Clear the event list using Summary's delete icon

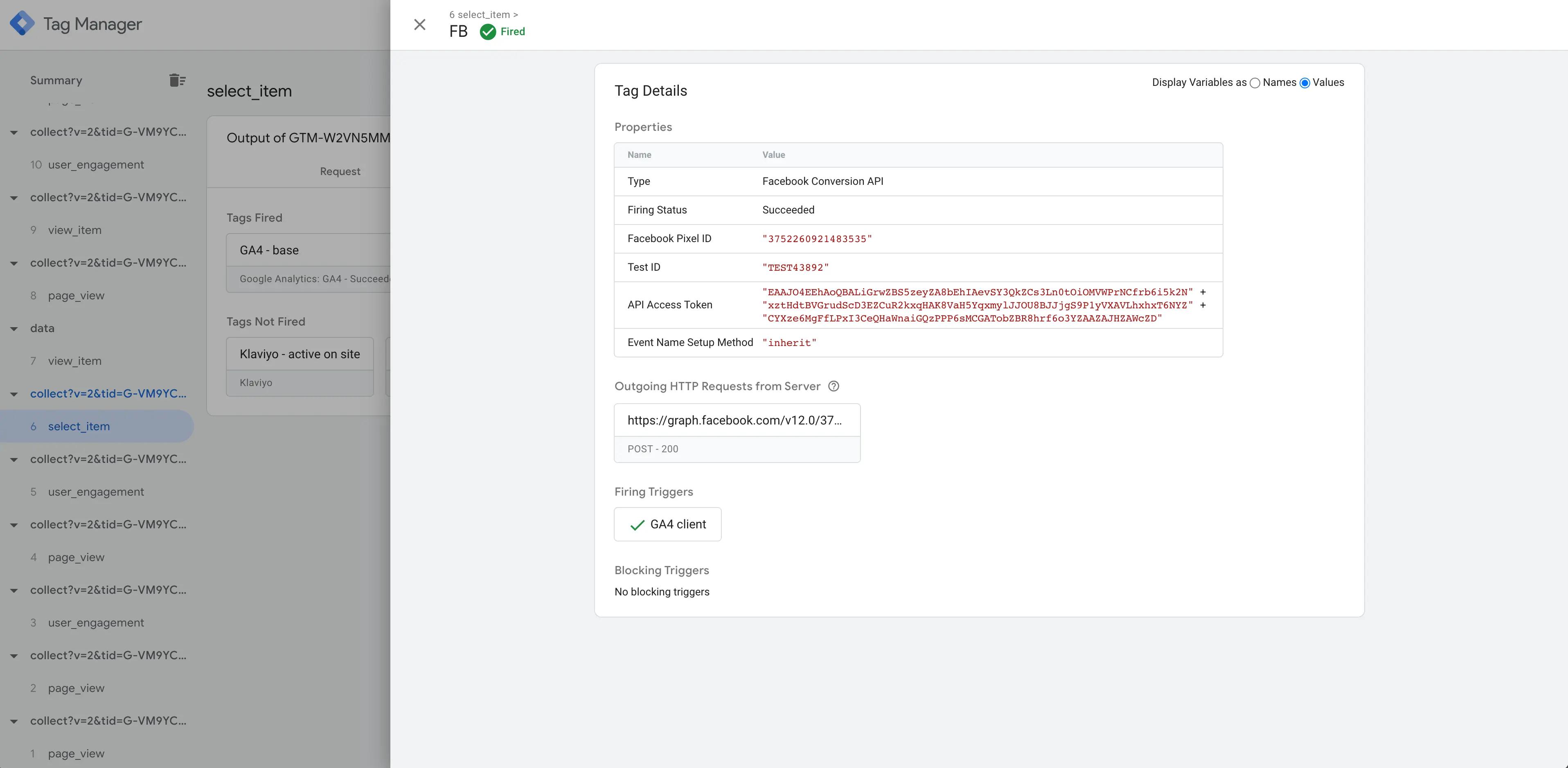tap(177, 80)
